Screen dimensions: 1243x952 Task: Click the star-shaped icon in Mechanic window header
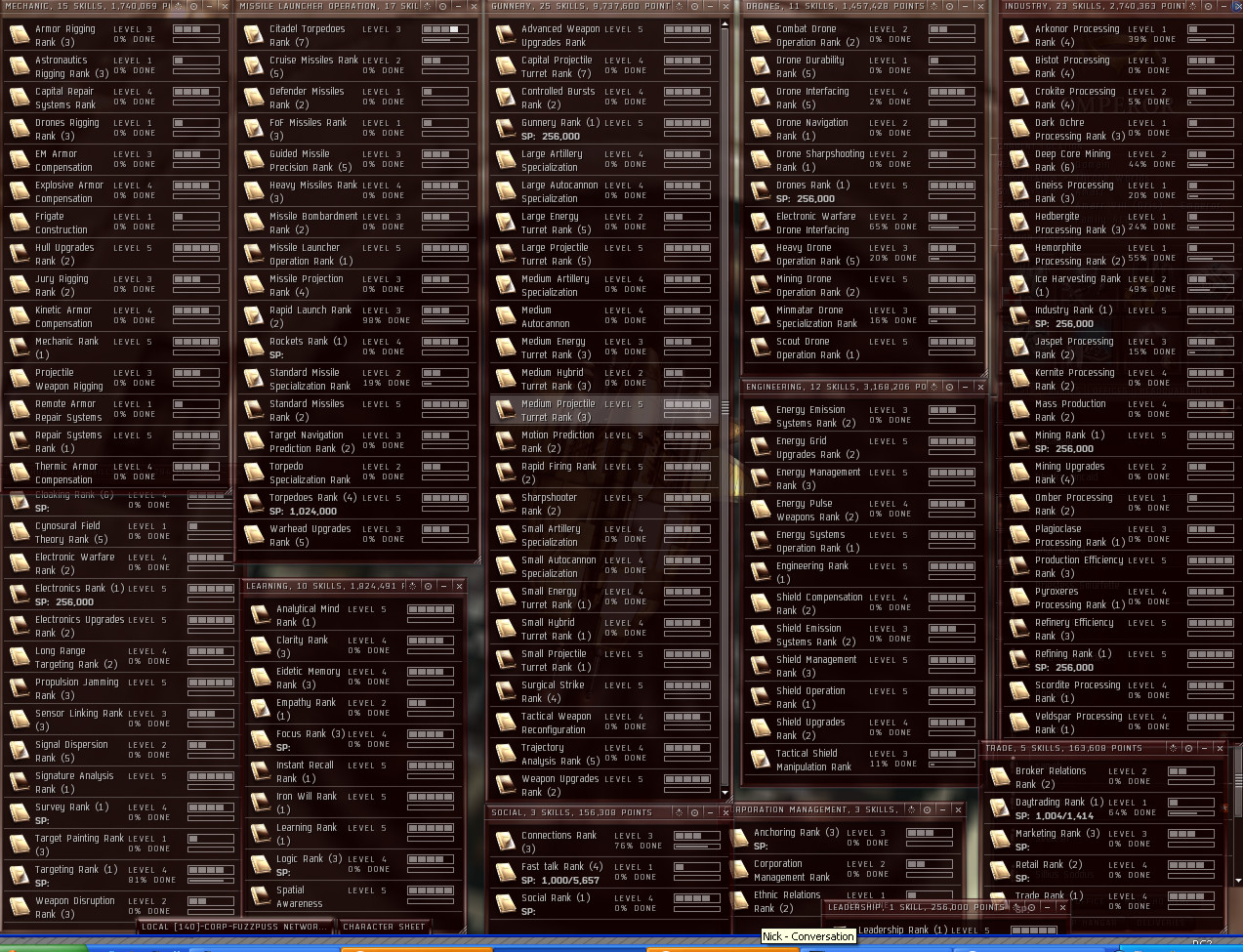[x=178, y=6]
